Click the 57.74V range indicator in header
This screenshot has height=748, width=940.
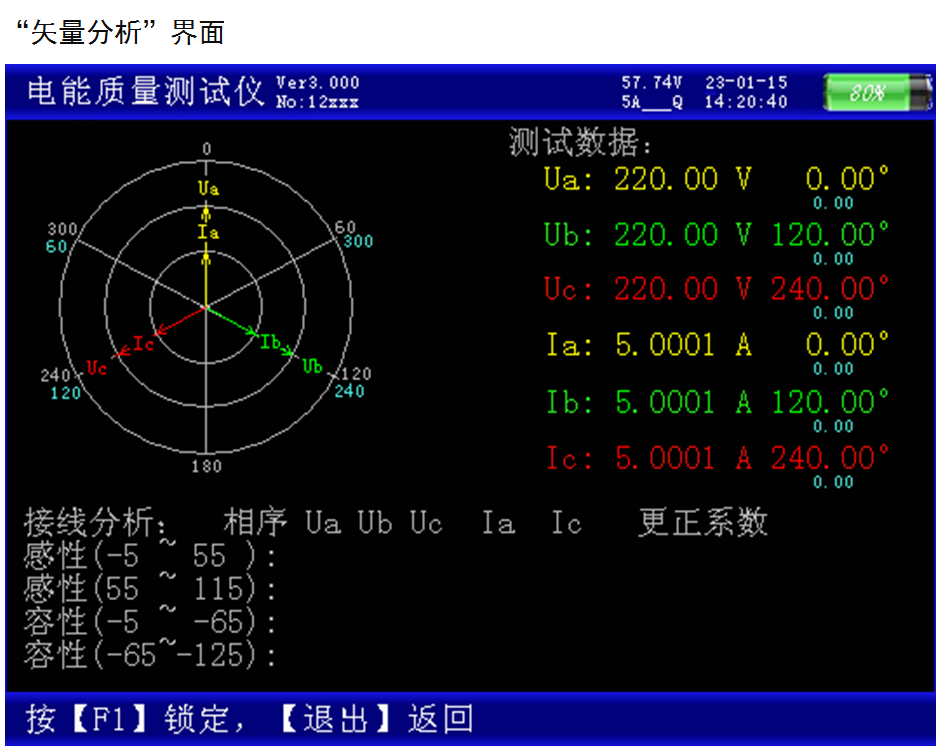click(651, 83)
